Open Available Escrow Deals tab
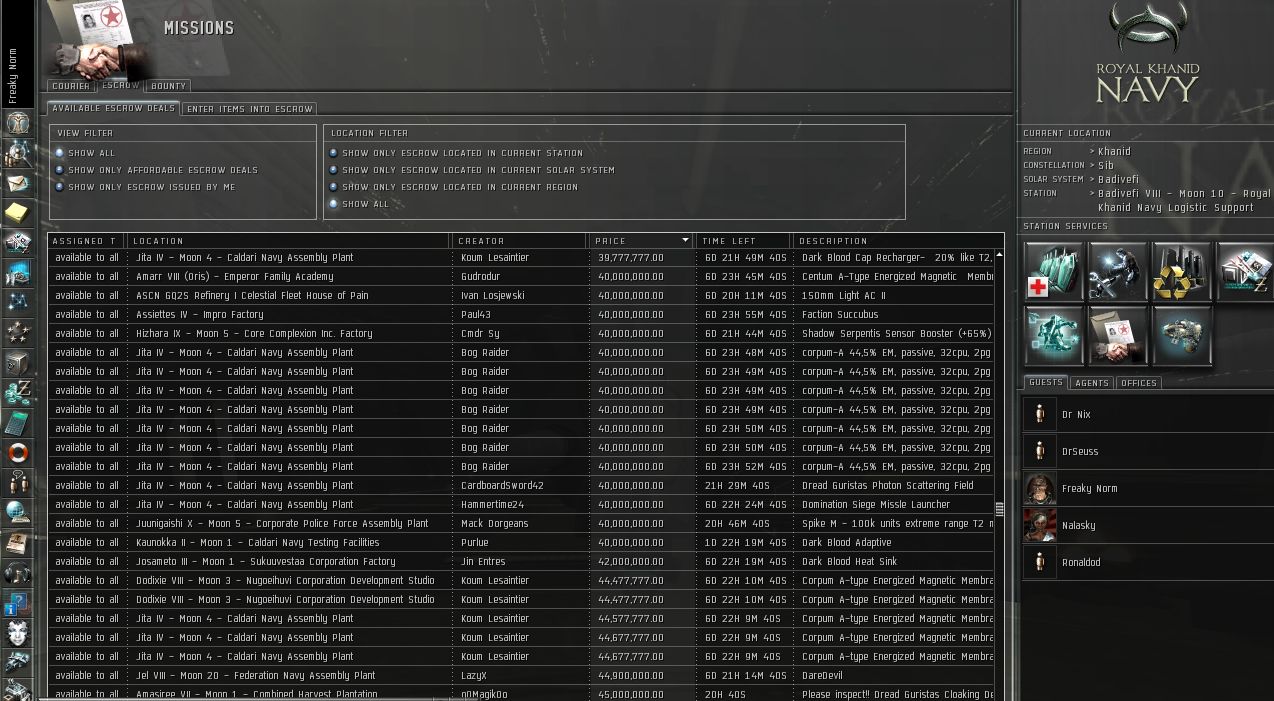The width and height of the screenshot is (1274, 701). tap(114, 108)
